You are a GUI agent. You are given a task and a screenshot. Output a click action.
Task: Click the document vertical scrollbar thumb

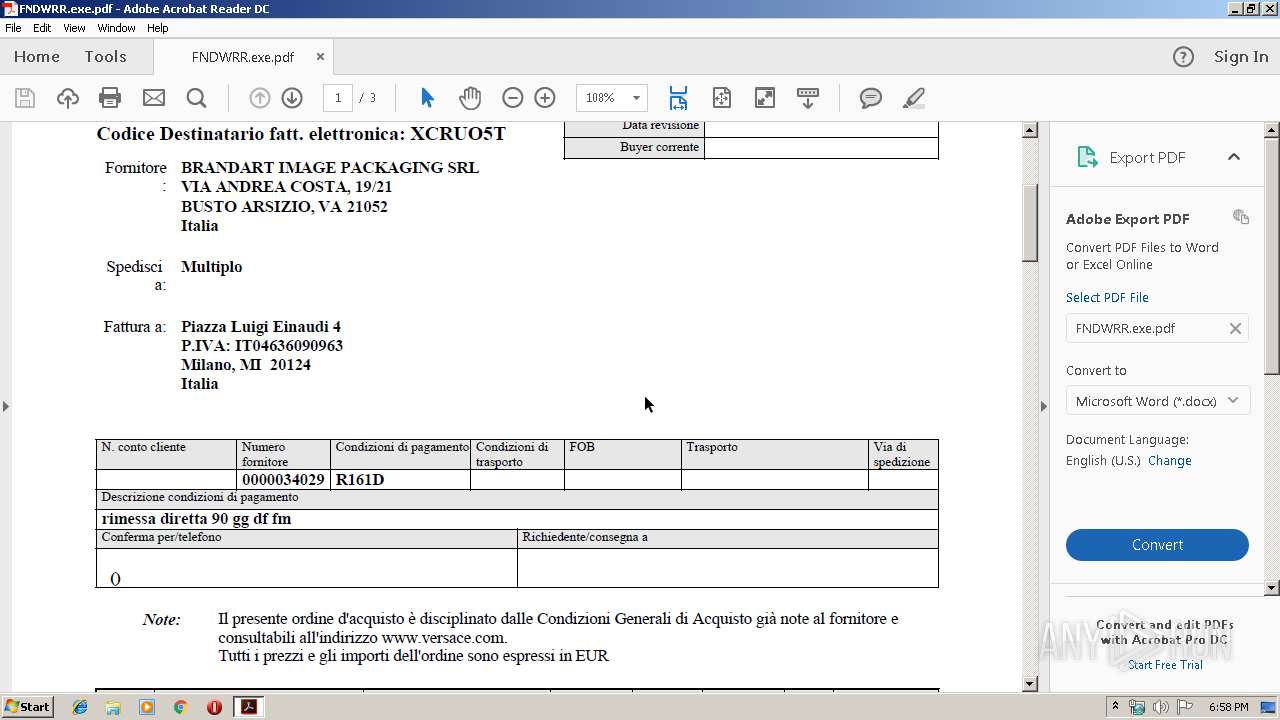tap(1030, 223)
